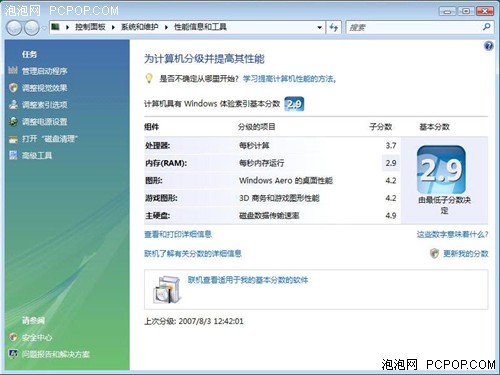Click software box icon in lower panel

click(167, 290)
